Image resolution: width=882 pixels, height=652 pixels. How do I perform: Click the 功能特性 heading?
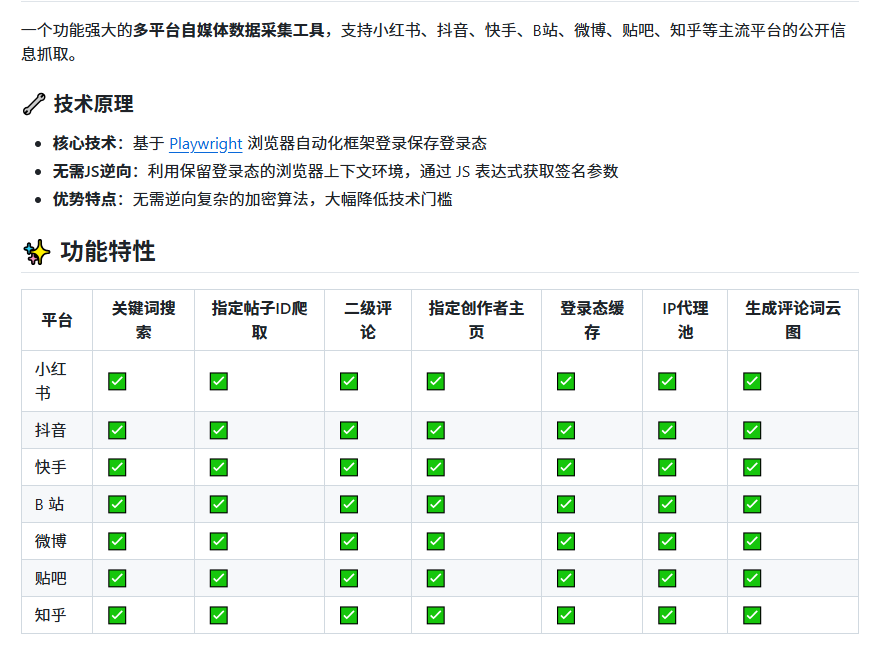click(x=107, y=251)
